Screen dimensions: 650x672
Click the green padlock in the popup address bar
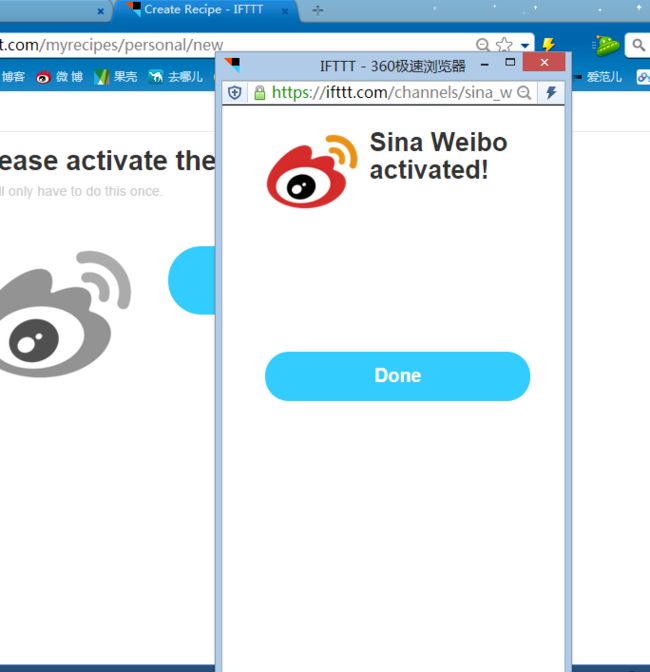pos(260,93)
